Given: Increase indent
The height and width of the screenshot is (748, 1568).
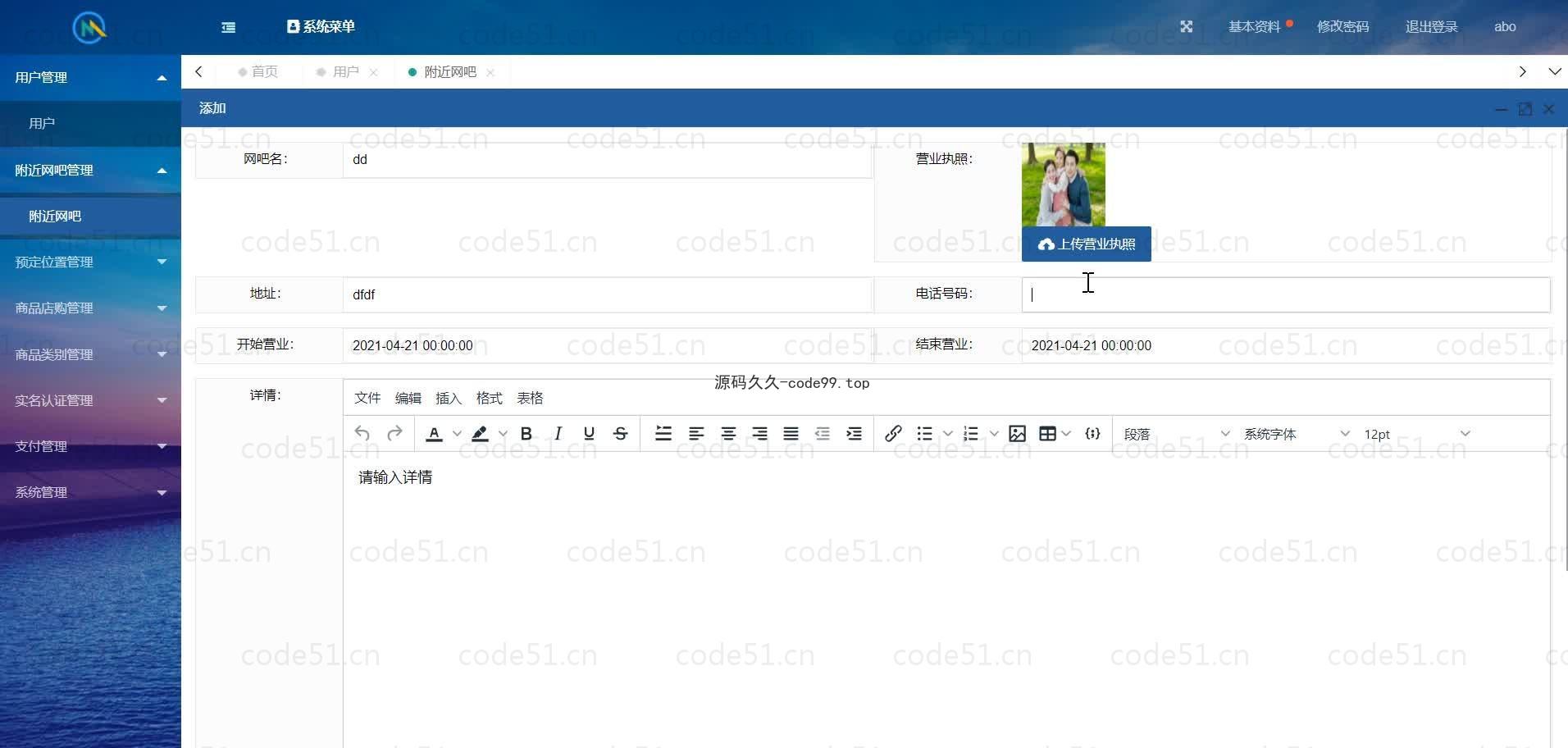Looking at the screenshot, I should [854, 434].
